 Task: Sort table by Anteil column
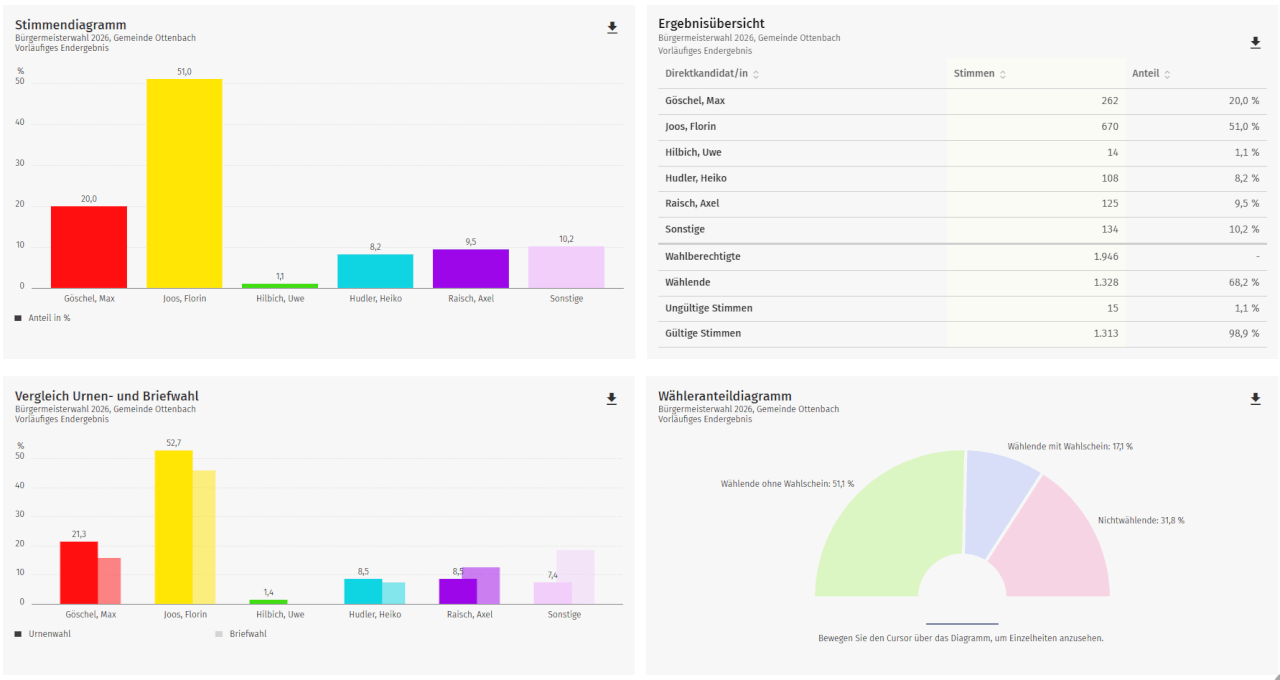[x=1151, y=74]
